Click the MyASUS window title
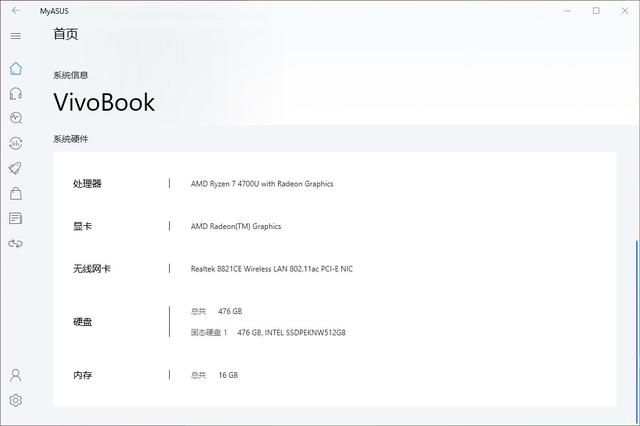This screenshot has height=426, width=640. pyautogui.click(x=54, y=11)
